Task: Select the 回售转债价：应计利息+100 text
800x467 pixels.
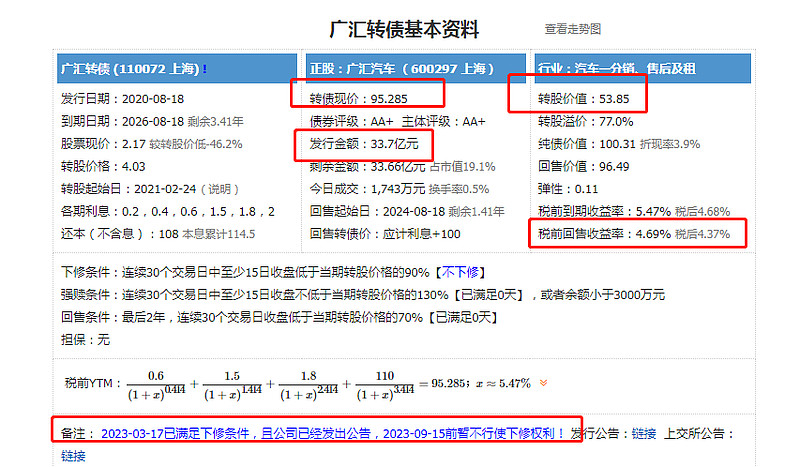Action: (x=385, y=234)
